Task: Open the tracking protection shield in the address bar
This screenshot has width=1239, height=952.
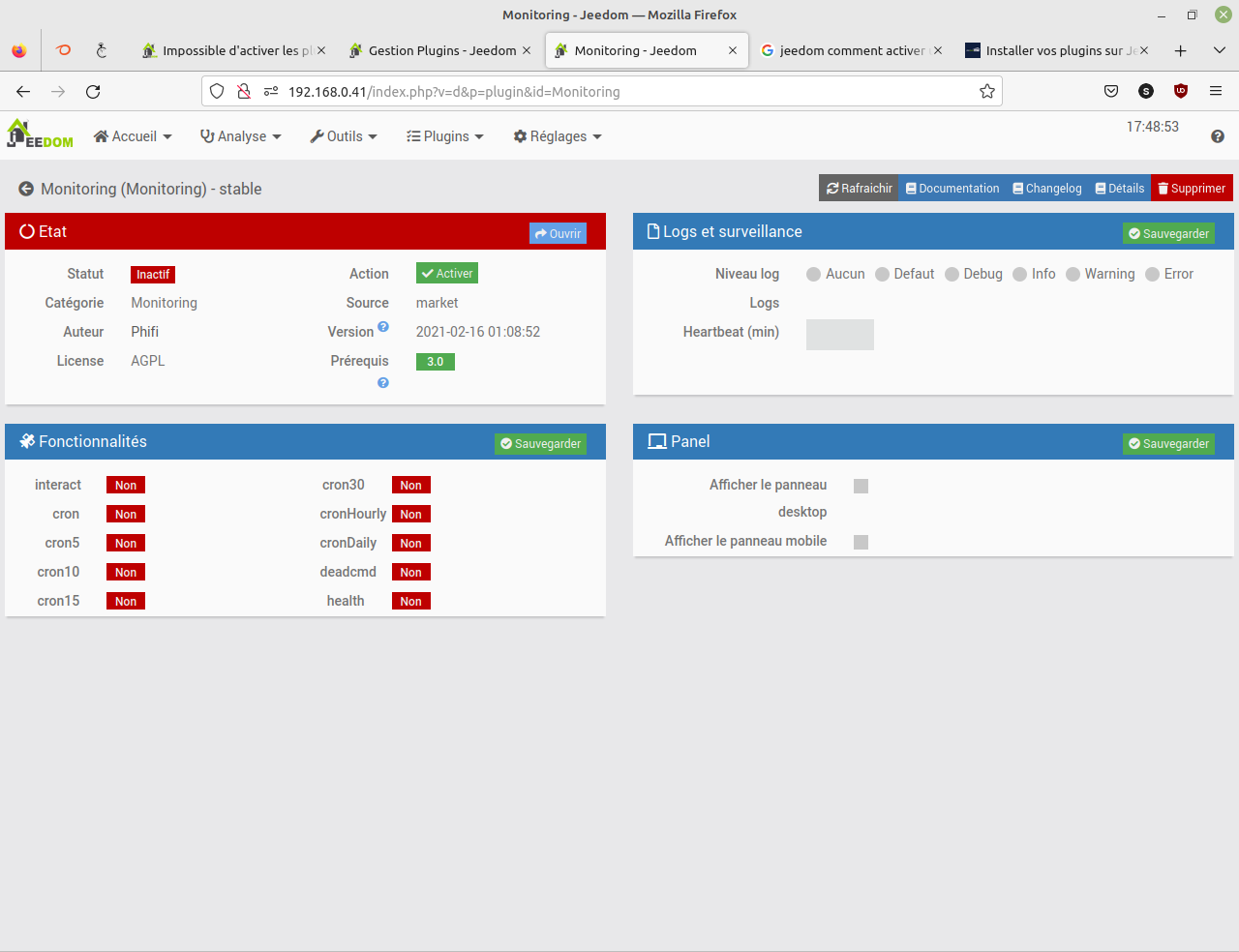Action: [217, 91]
